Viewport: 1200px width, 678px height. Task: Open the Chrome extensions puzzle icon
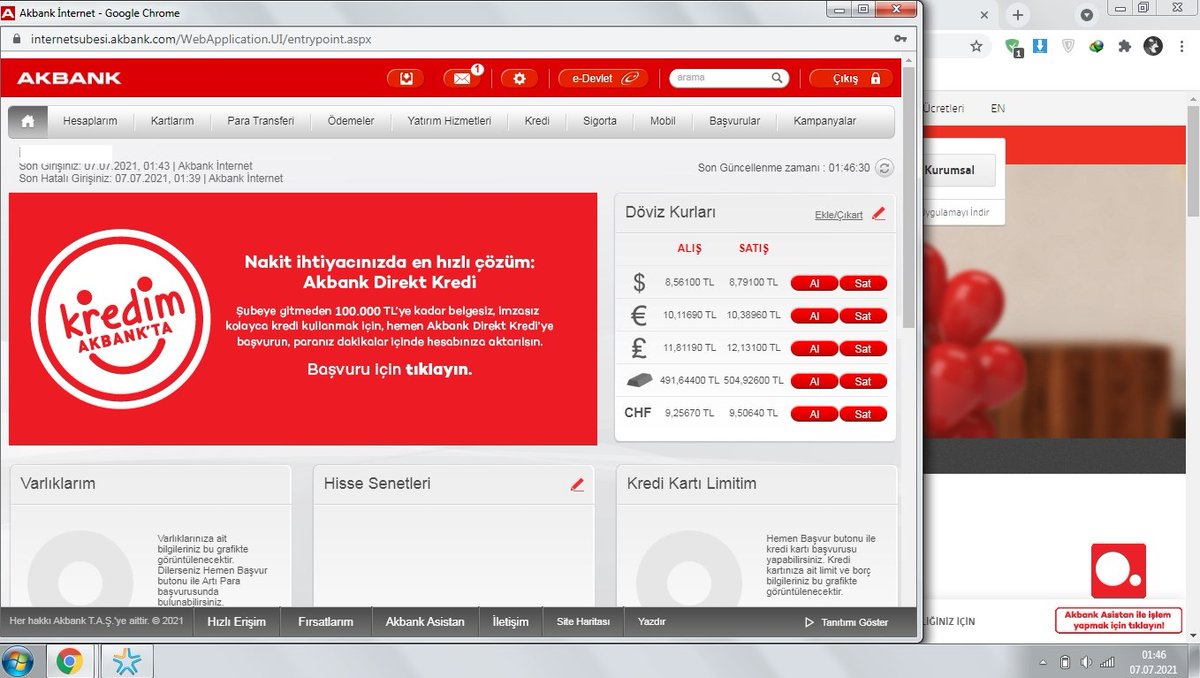click(x=1124, y=46)
